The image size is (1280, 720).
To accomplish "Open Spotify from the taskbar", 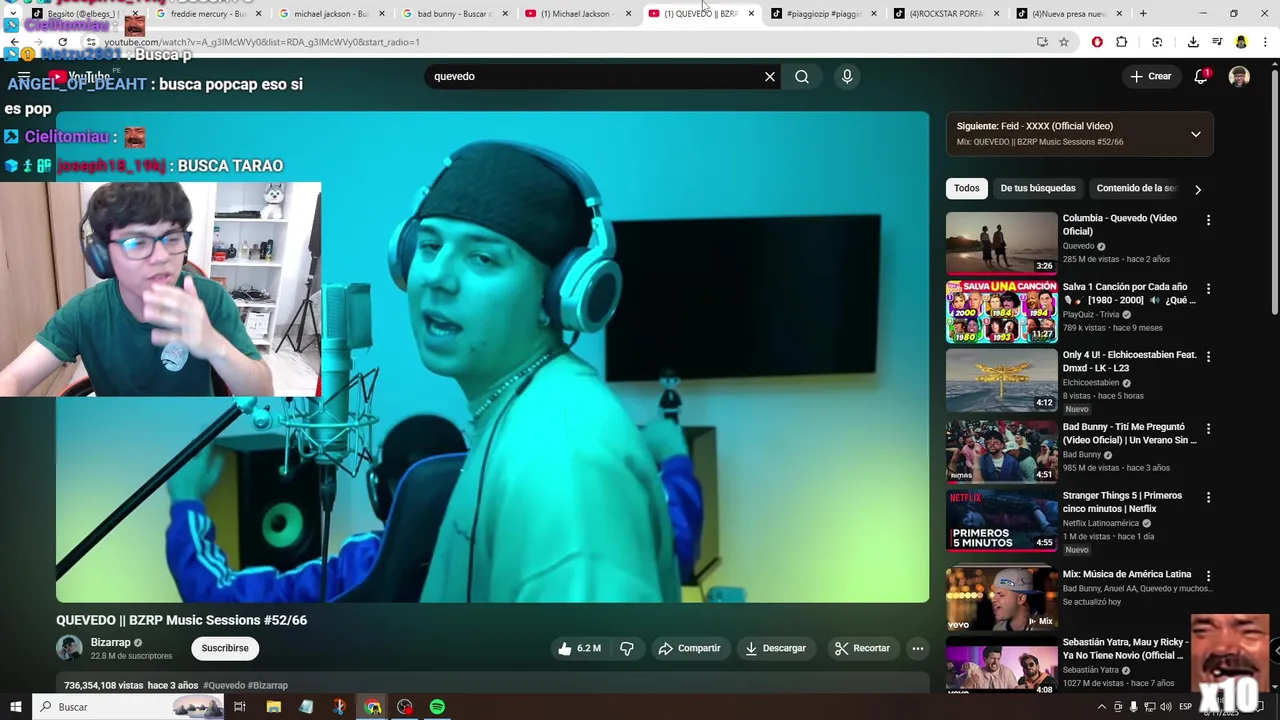I will [x=437, y=707].
